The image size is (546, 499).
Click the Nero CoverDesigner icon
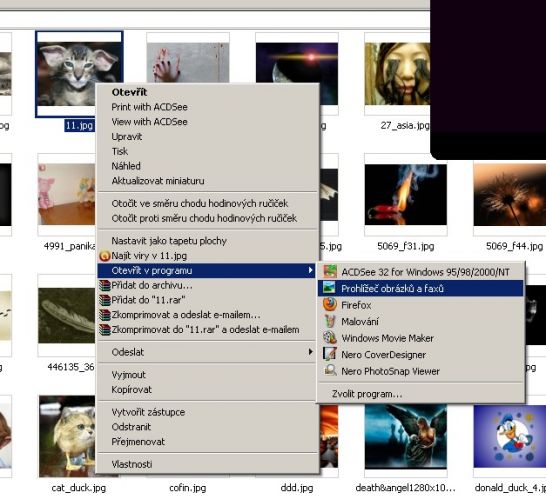329,354
